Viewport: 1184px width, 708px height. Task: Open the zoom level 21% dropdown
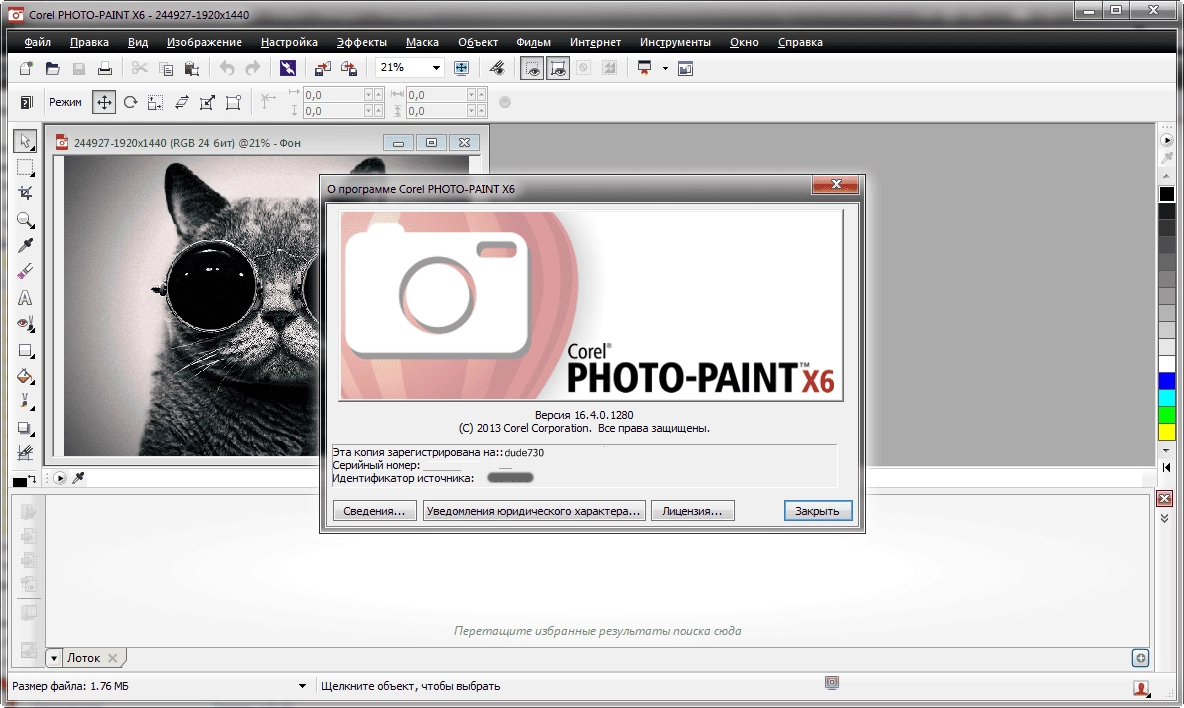click(x=436, y=68)
